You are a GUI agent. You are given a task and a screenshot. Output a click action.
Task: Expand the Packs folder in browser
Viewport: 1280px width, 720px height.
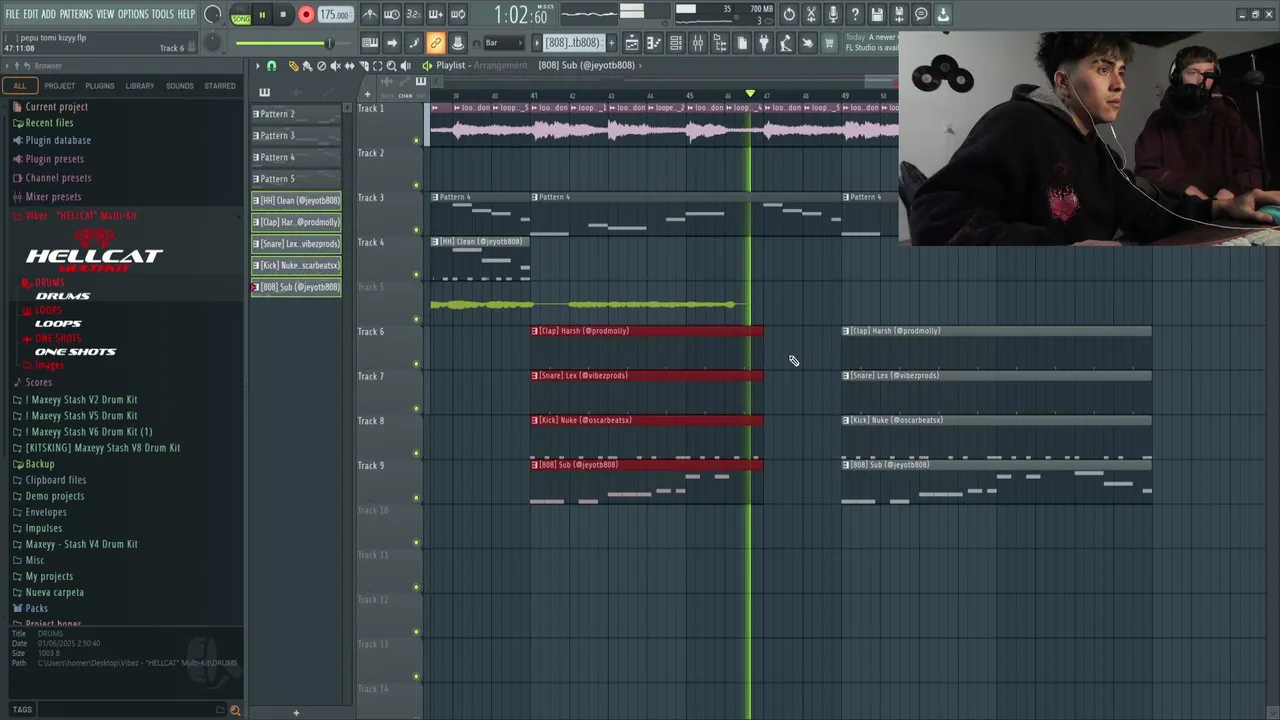tap(36, 608)
